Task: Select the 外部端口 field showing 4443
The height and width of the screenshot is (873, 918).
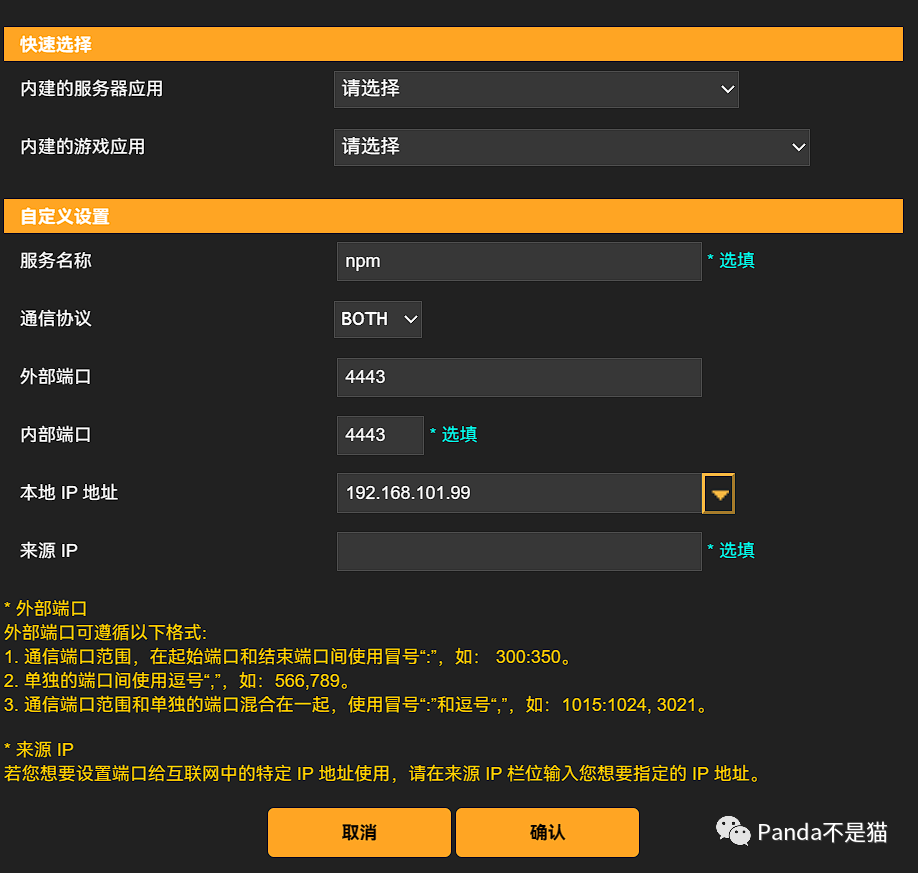Action: (x=518, y=377)
